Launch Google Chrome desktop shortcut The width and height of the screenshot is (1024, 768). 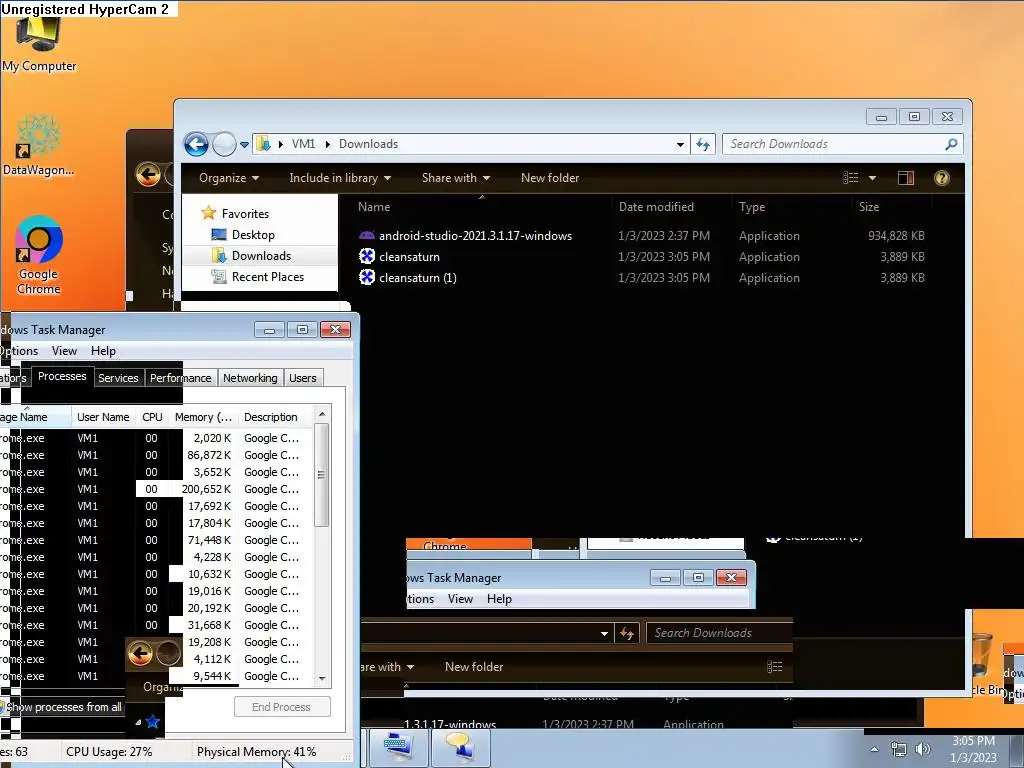(x=39, y=255)
